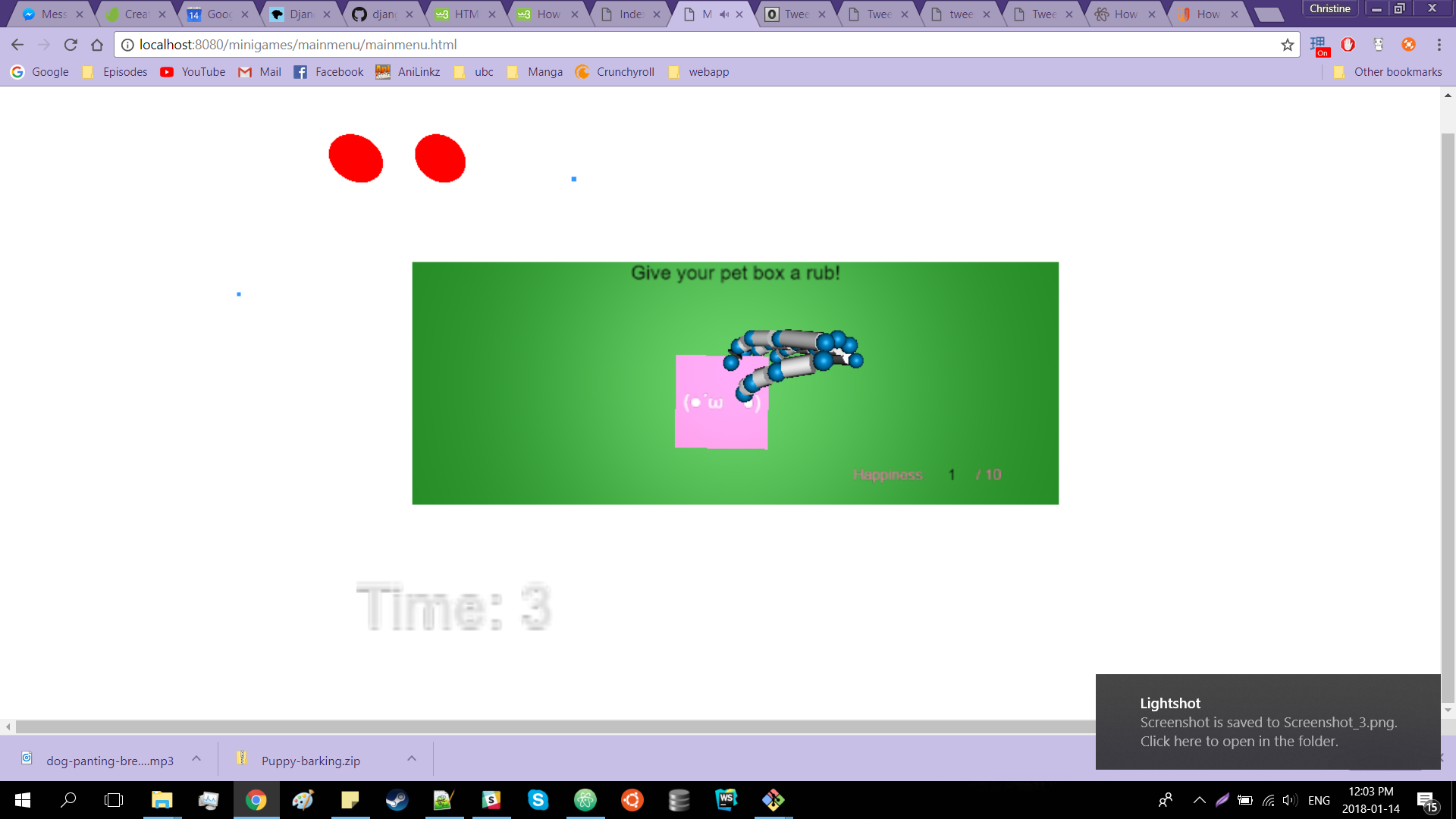Expand dog-panting mp3 download options
The image size is (1456, 819).
[196, 758]
